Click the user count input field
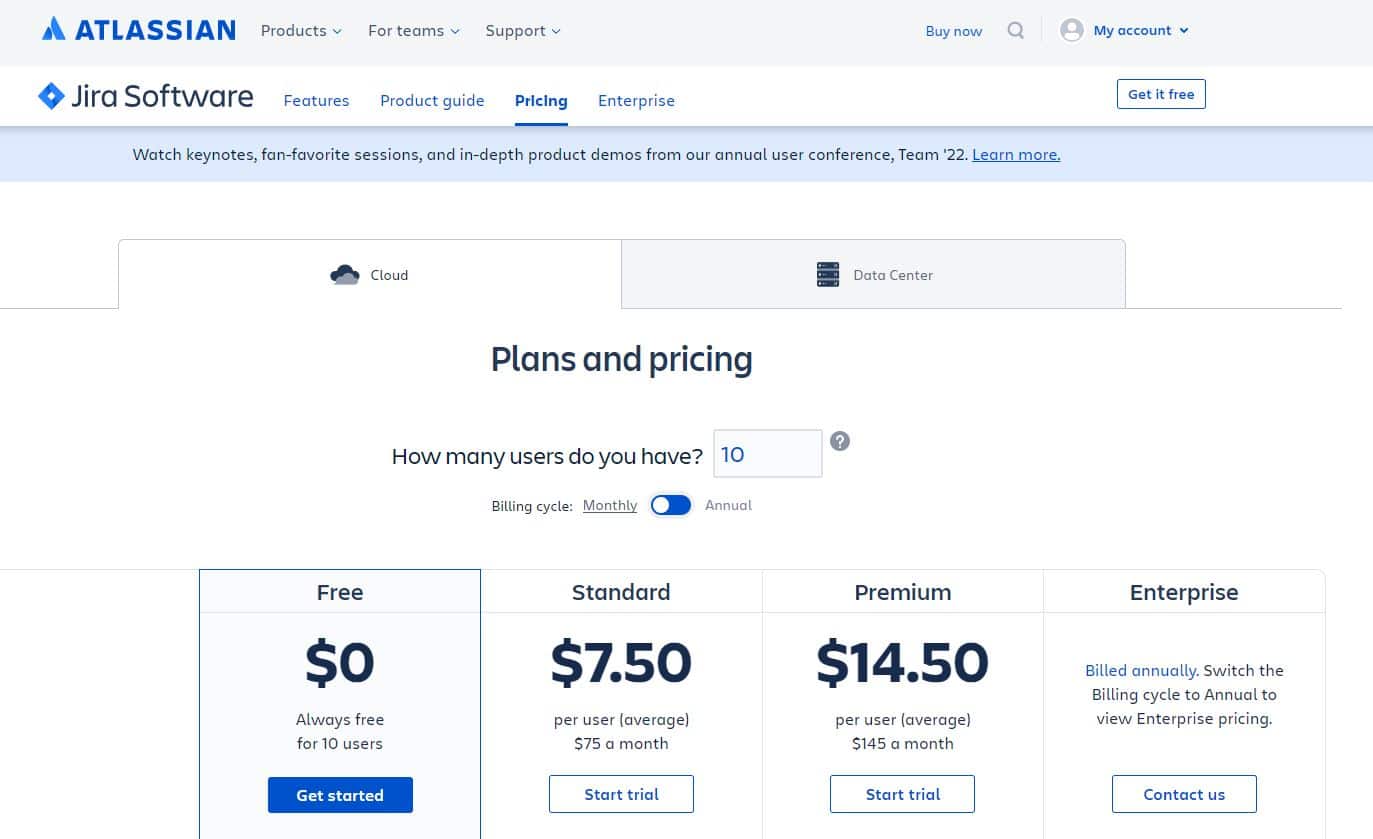Viewport: 1373px width, 839px height. [x=767, y=454]
